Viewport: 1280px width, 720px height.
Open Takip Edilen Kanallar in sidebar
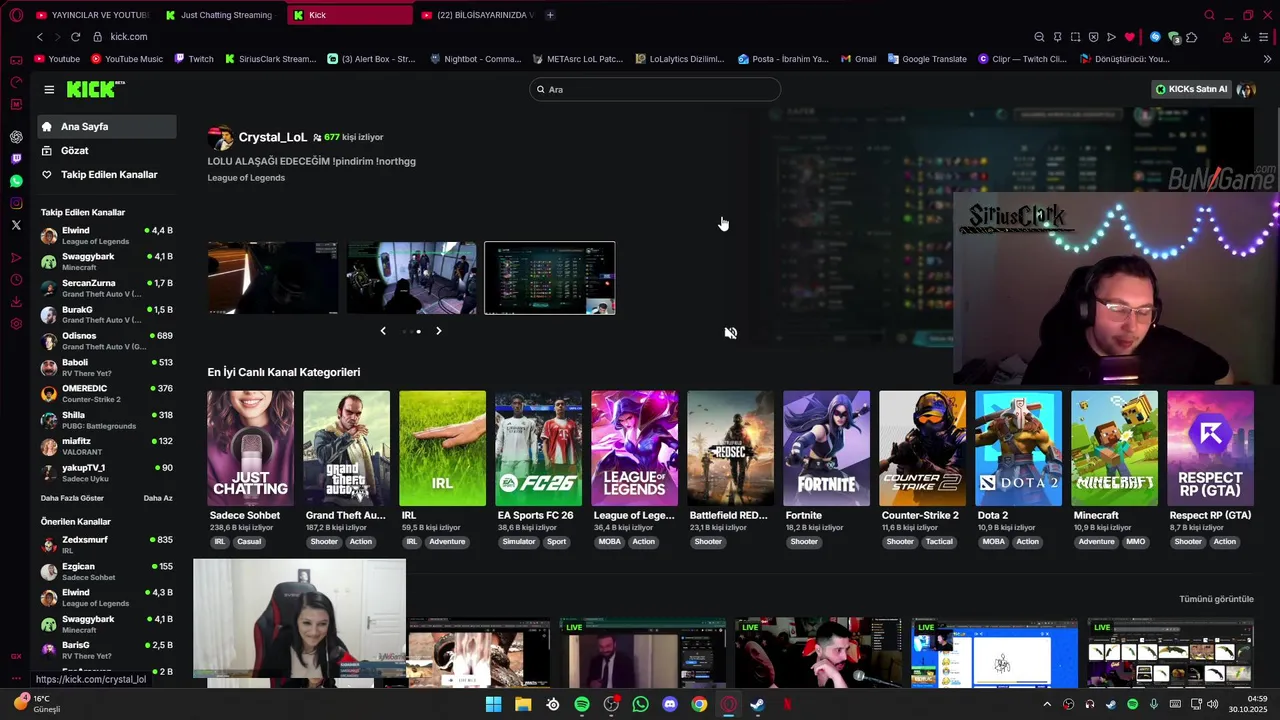point(107,175)
